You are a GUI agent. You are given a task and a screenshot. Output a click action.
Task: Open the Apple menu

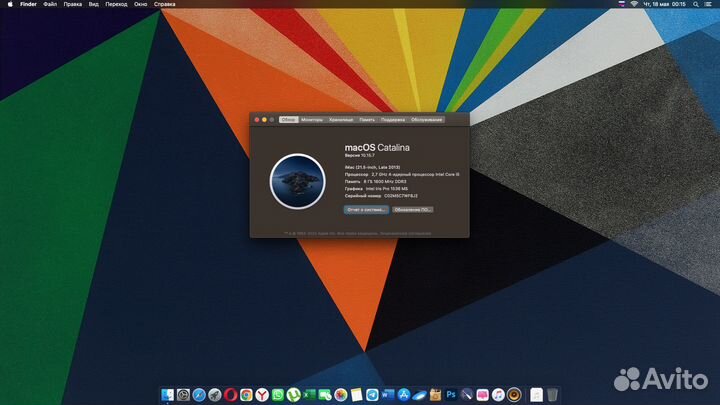click(x=10, y=4)
